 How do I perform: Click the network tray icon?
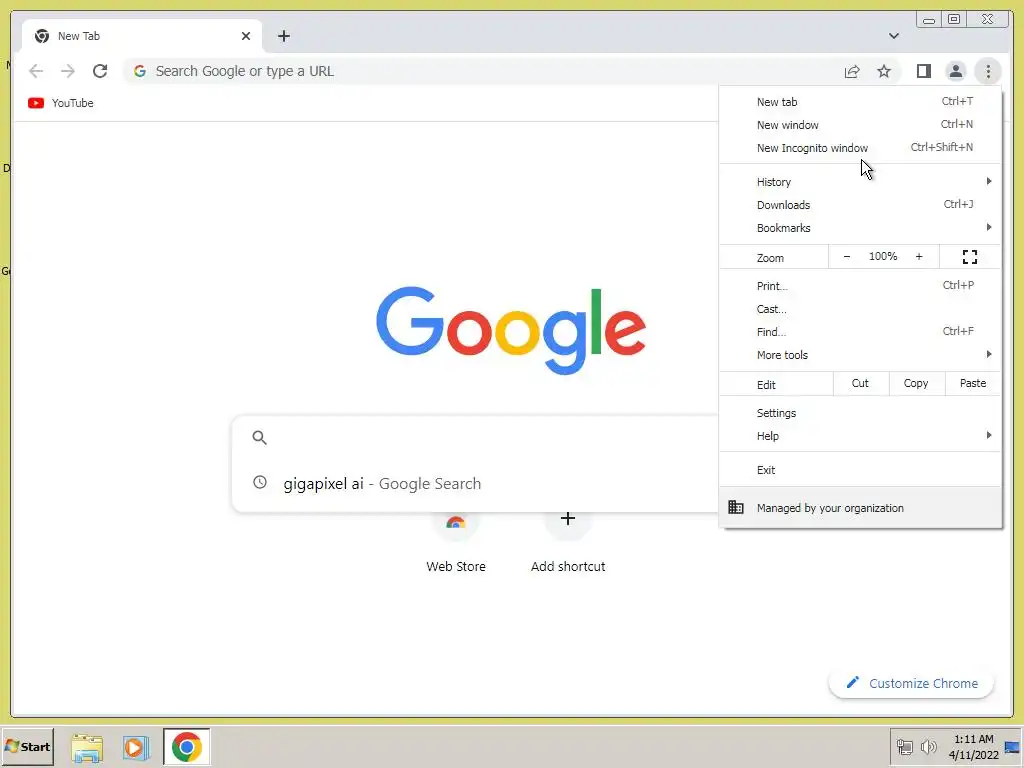(904, 746)
